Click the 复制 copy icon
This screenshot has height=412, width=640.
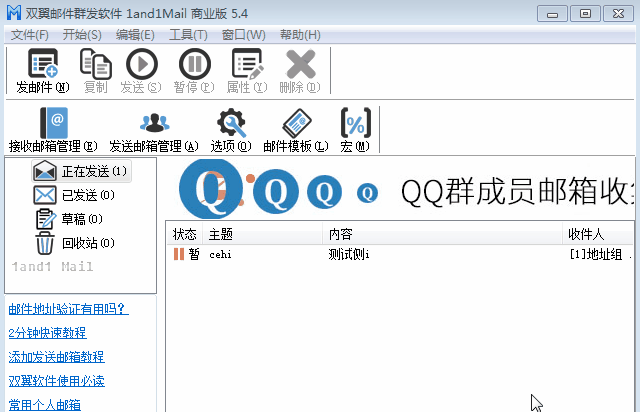96,63
